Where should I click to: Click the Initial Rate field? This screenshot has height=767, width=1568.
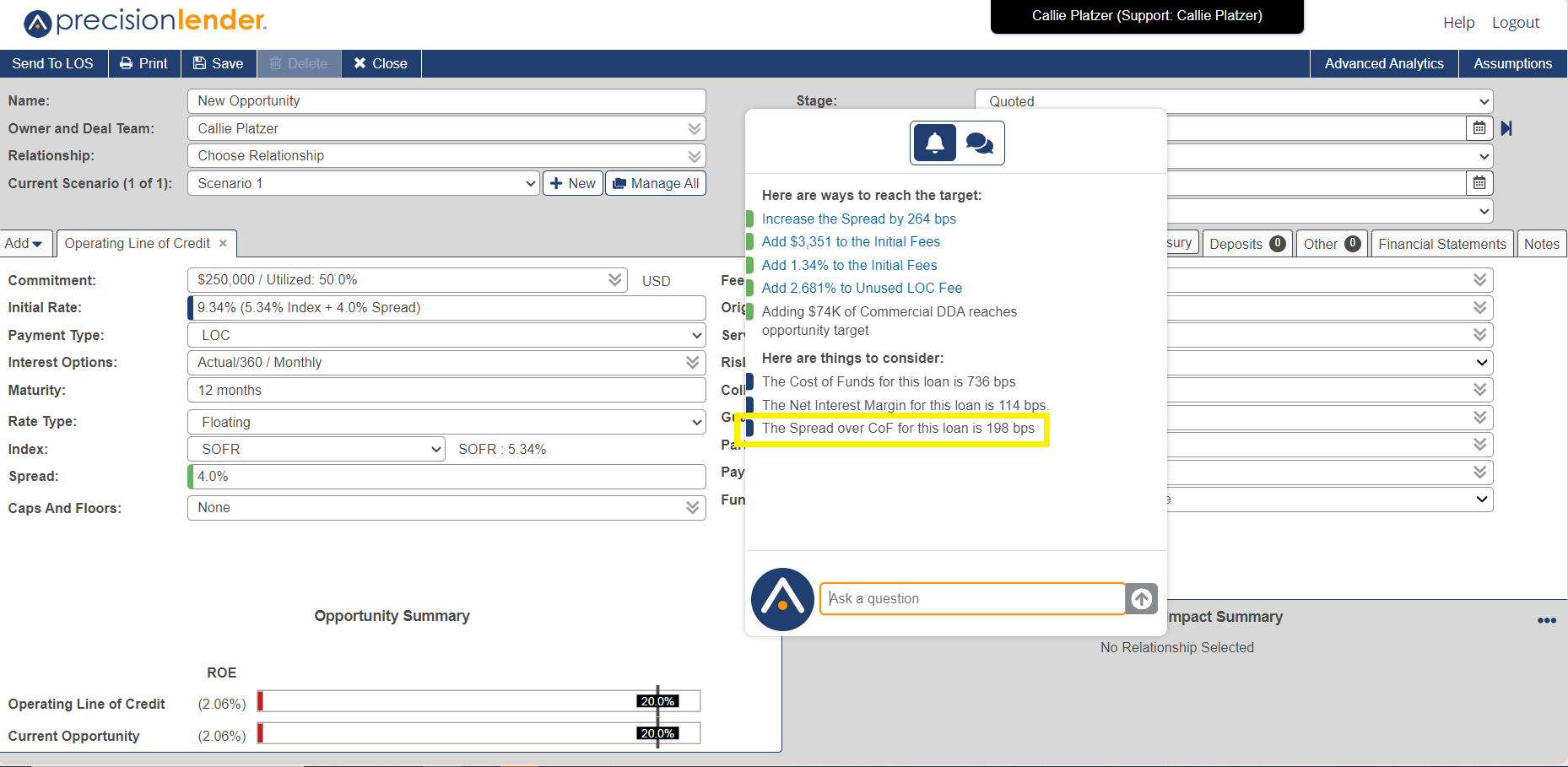pyautogui.click(x=446, y=307)
